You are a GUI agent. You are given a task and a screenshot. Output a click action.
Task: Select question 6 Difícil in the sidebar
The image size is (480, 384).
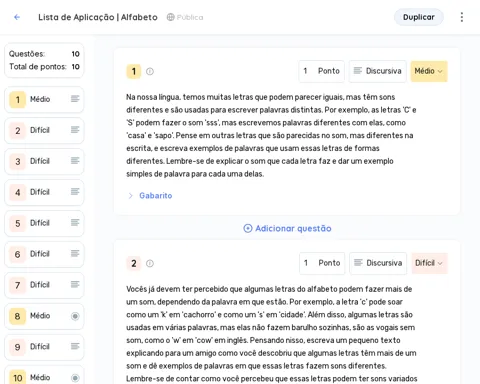pyautogui.click(x=44, y=254)
